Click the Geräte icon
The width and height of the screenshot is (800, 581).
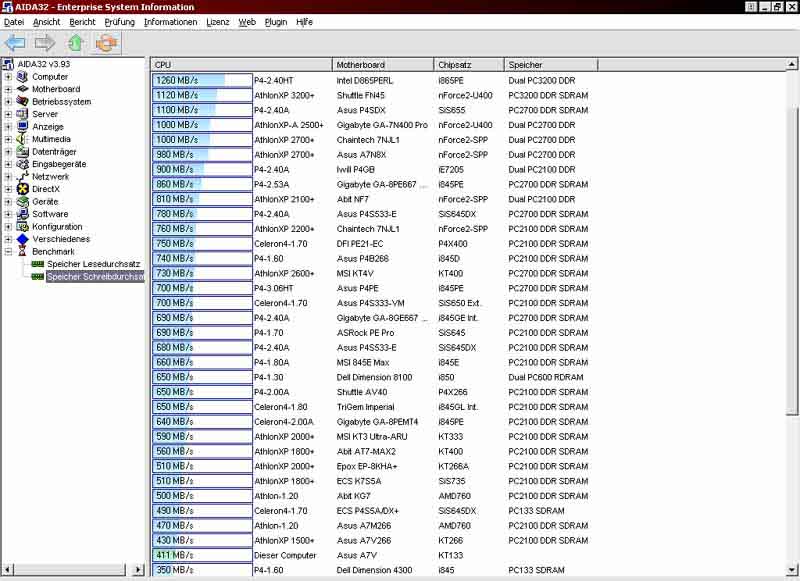tap(22, 201)
